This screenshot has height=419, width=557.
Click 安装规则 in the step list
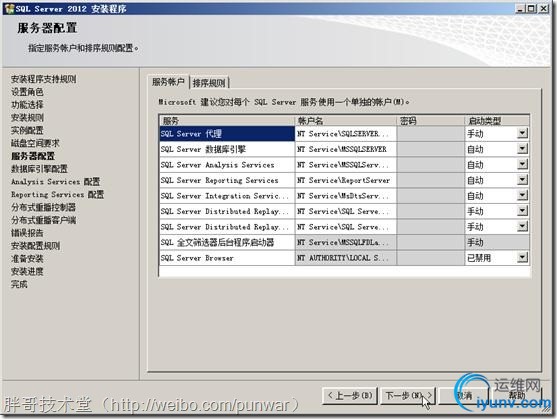pos(27,117)
